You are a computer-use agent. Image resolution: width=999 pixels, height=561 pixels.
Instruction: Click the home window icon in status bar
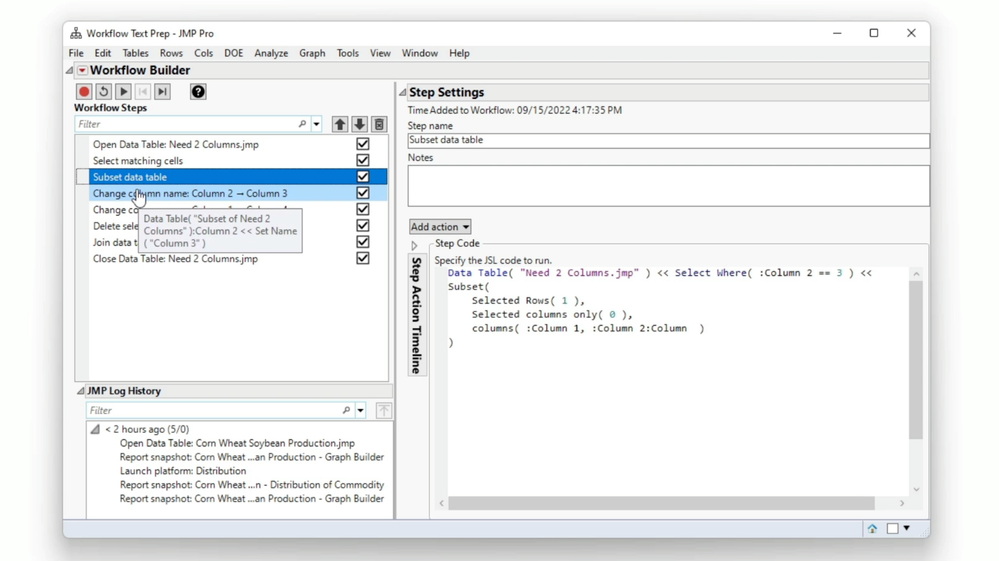[x=872, y=529]
